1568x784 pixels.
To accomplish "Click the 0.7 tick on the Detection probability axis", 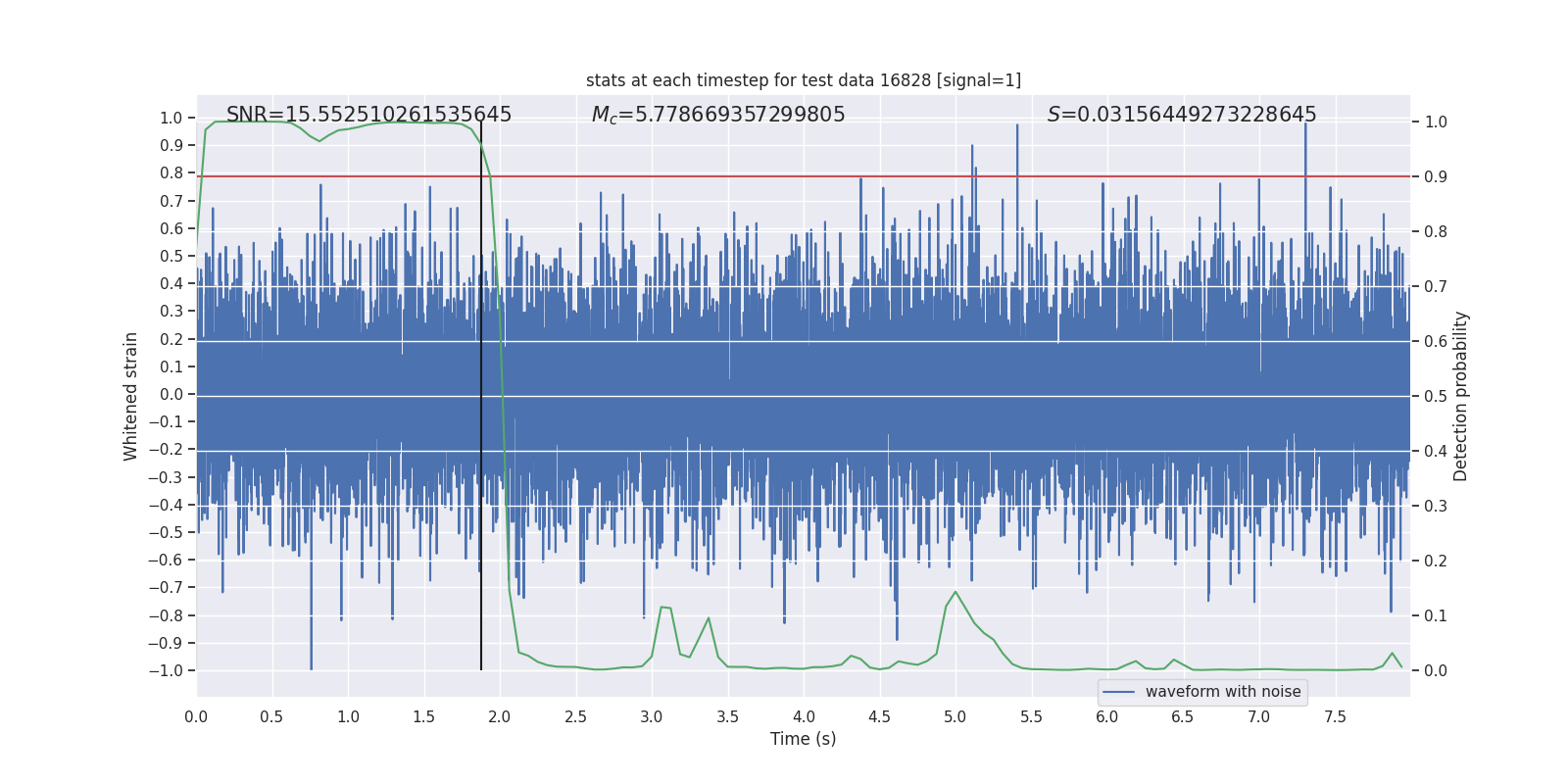I will click(x=1436, y=286).
